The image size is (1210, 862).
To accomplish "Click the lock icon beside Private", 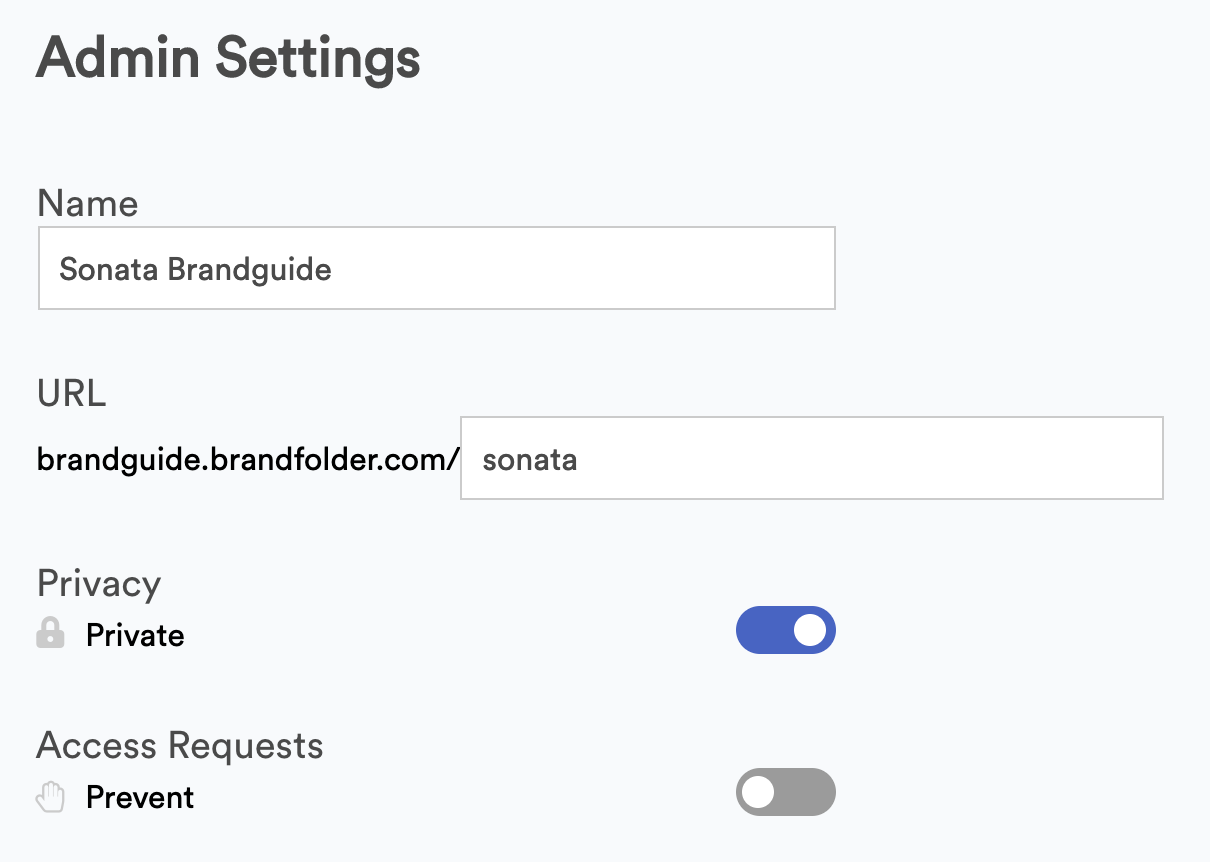I will tap(50, 633).
